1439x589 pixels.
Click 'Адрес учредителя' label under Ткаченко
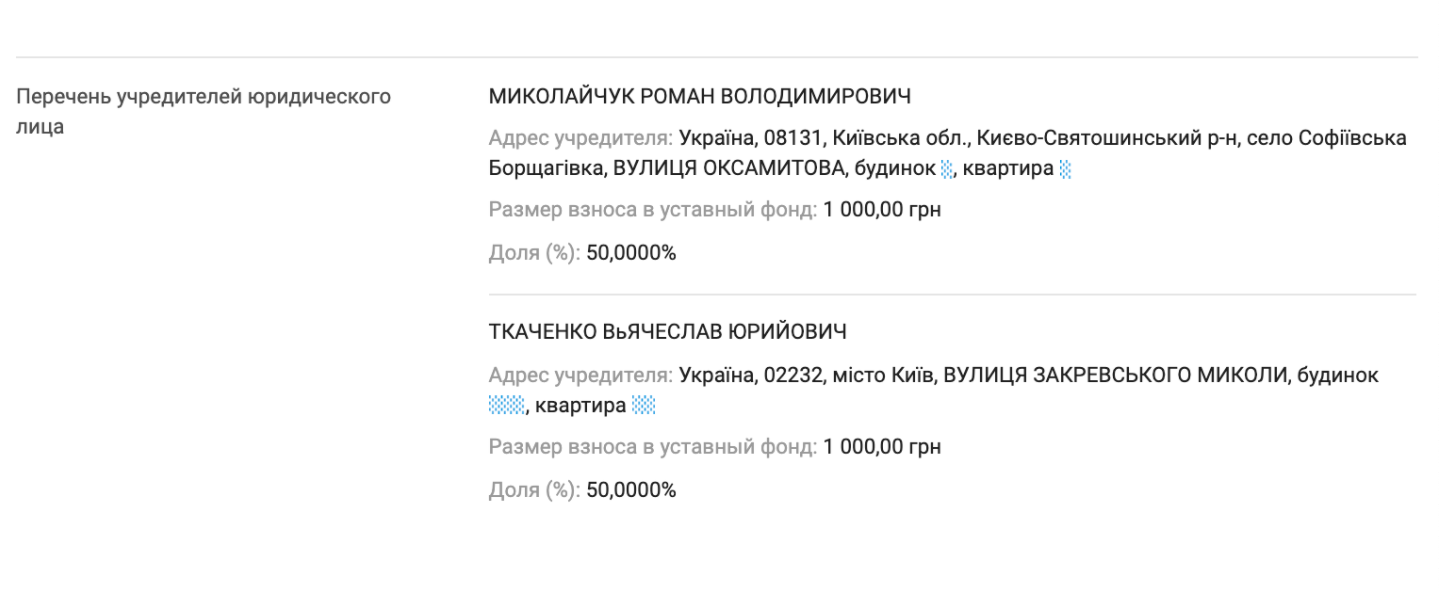(x=581, y=375)
